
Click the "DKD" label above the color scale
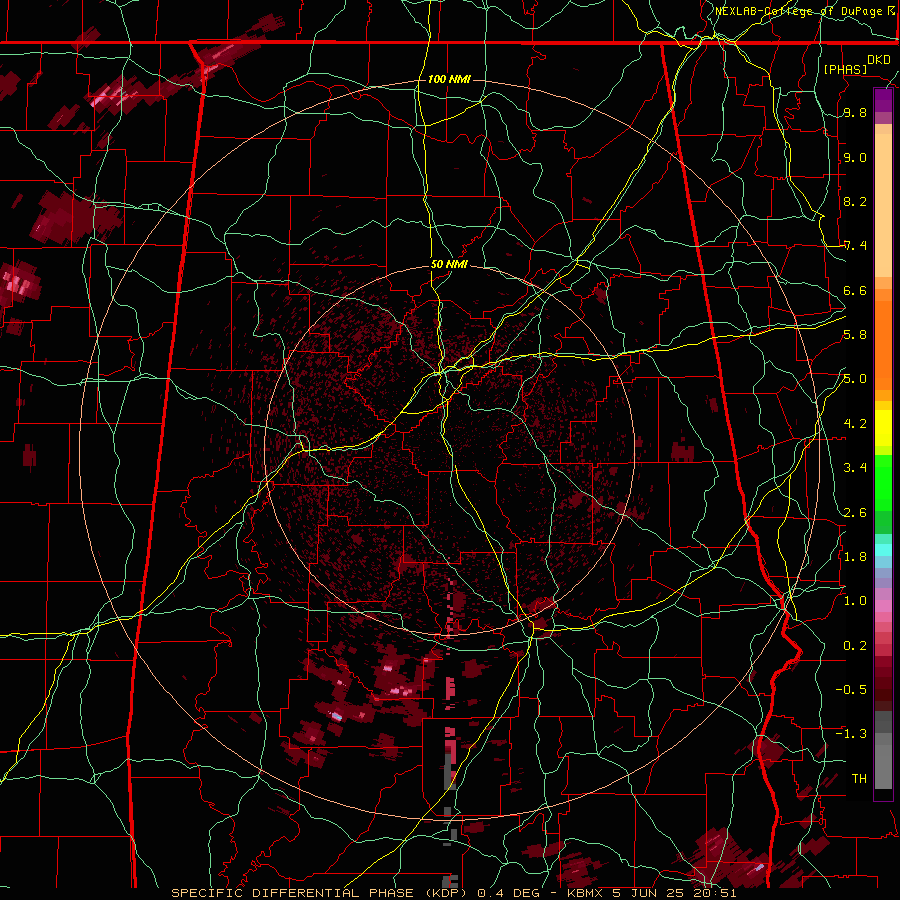click(x=878, y=60)
